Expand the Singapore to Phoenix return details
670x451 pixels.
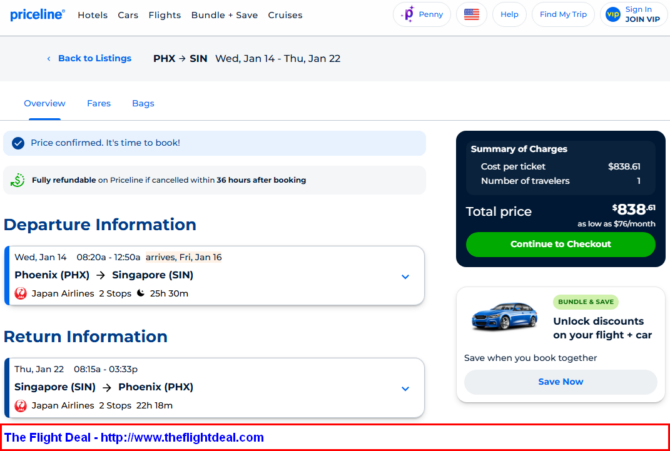pyautogui.click(x=406, y=389)
